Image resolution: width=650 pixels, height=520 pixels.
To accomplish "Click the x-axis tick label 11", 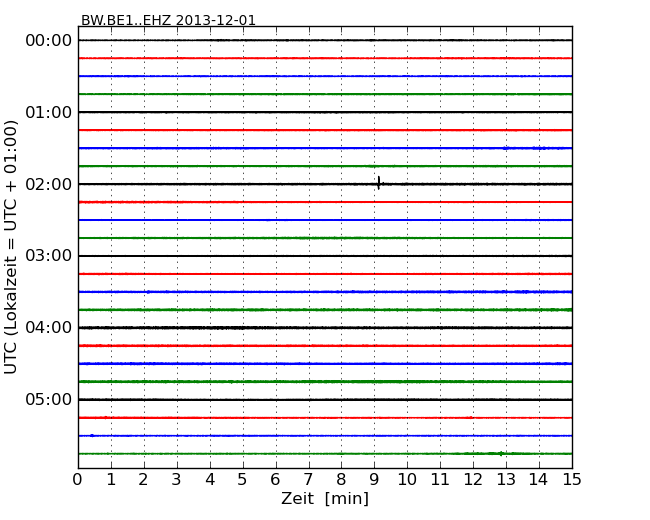I will click(x=440, y=480).
